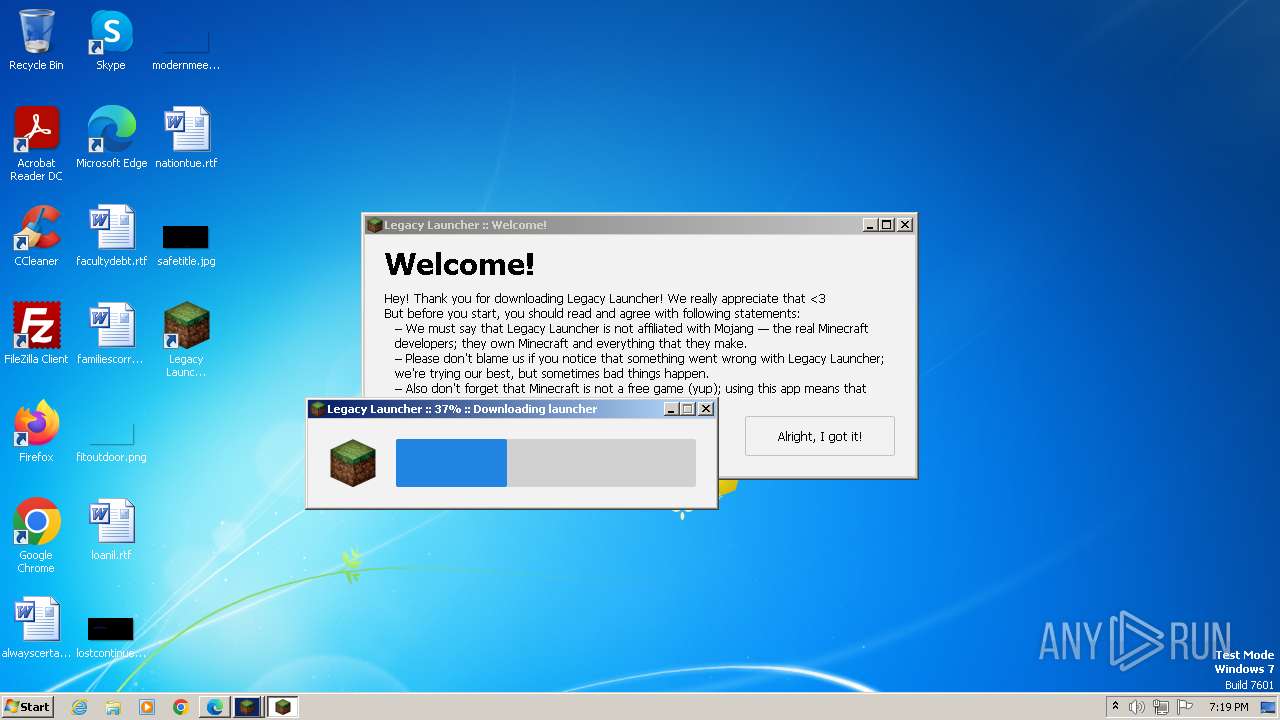The width and height of the screenshot is (1280, 720).
Task: Launch Firefox from the desktop
Action: [x=36, y=432]
